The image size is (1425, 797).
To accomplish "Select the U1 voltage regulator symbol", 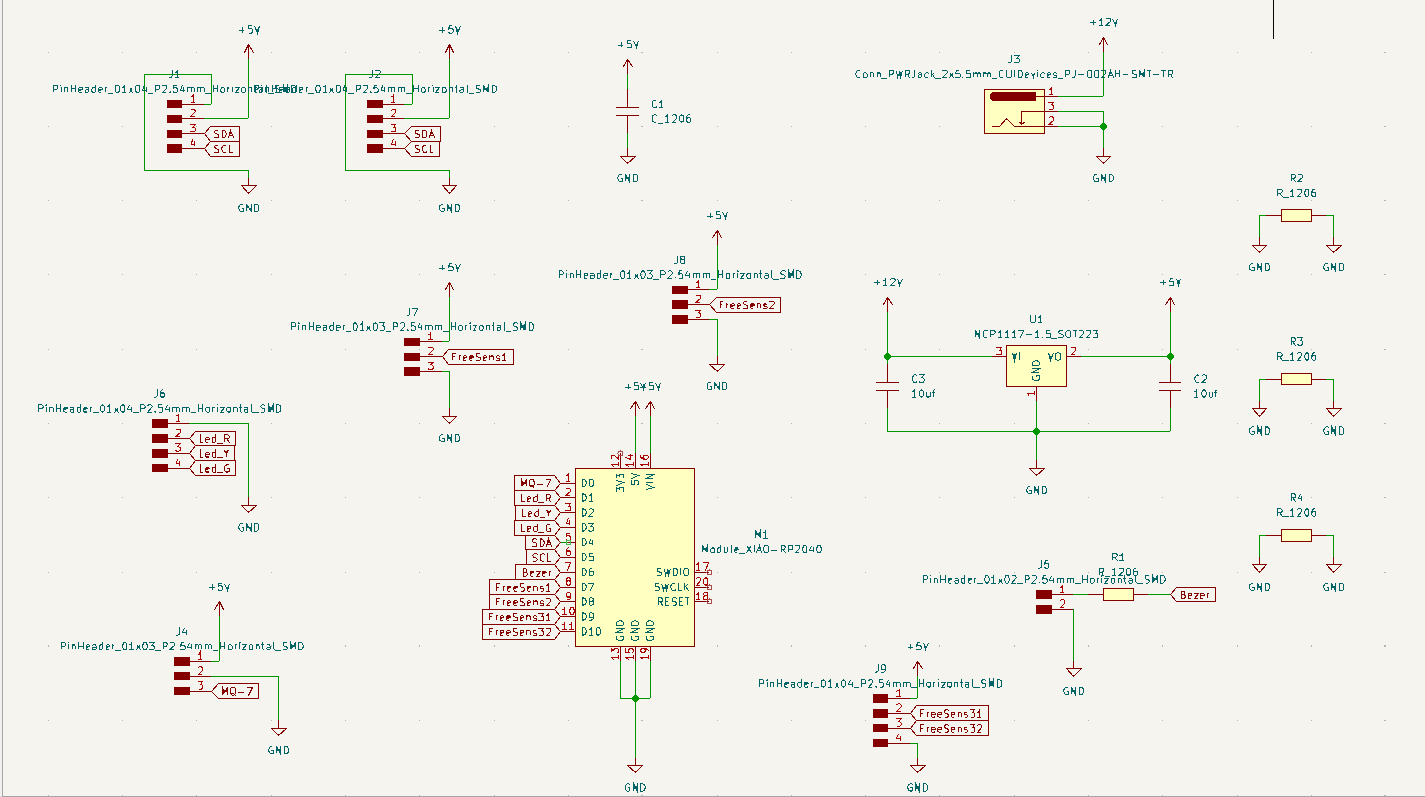I will coord(1036,367).
